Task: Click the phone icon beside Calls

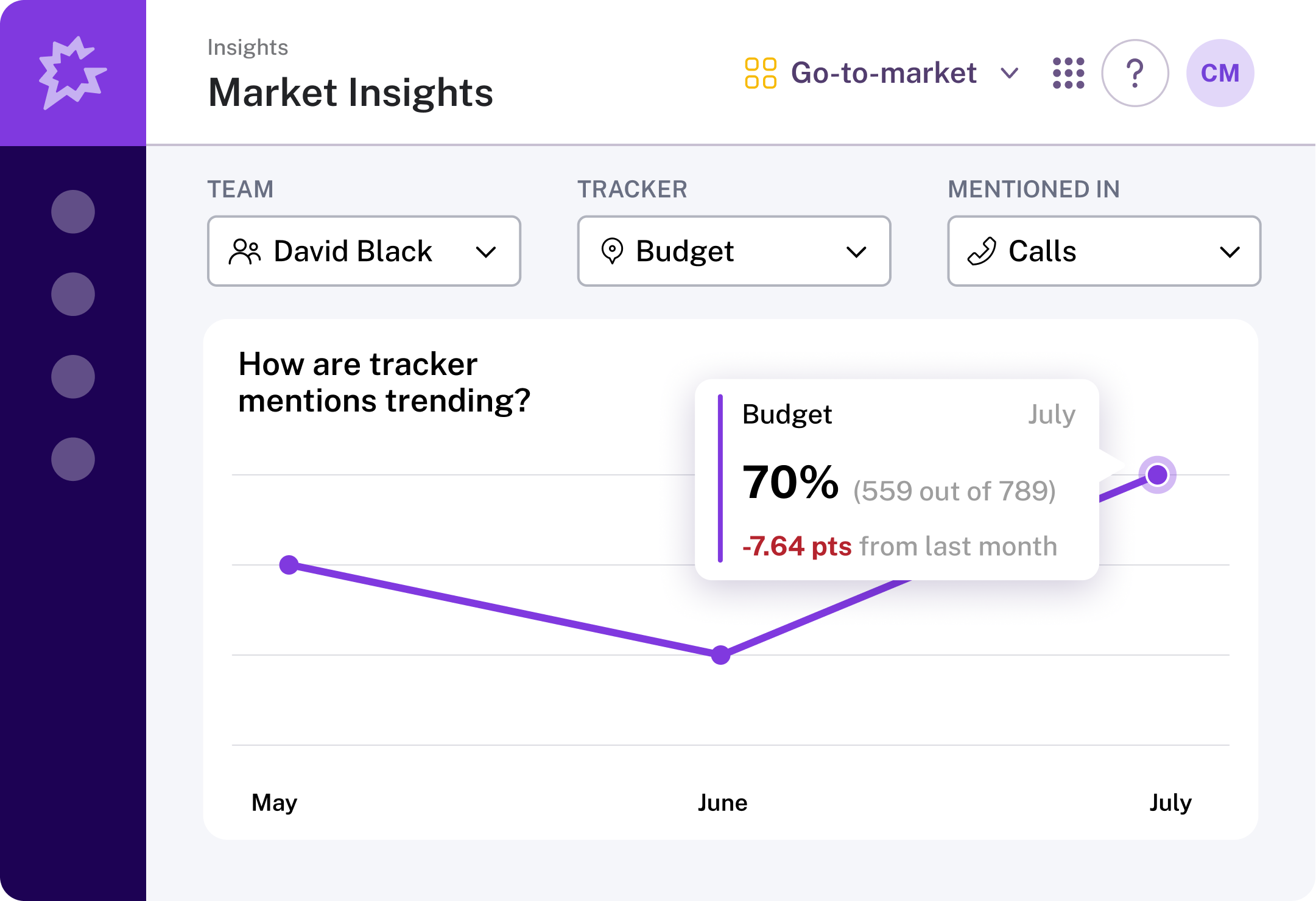Action: (x=981, y=251)
